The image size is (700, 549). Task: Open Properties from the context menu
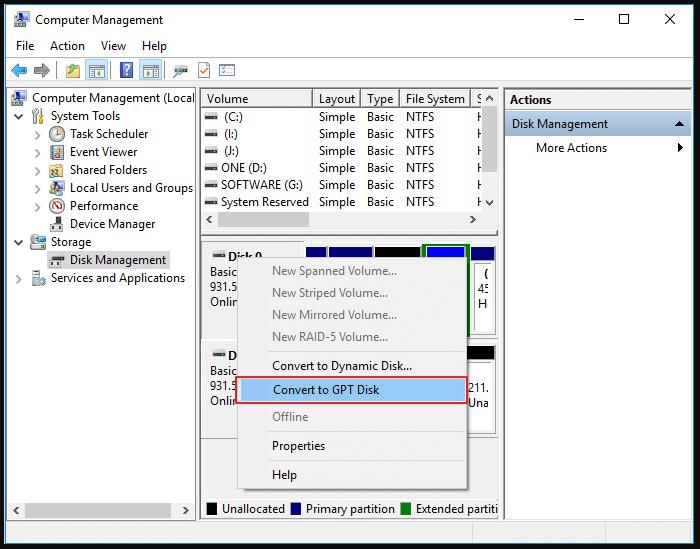tap(298, 446)
